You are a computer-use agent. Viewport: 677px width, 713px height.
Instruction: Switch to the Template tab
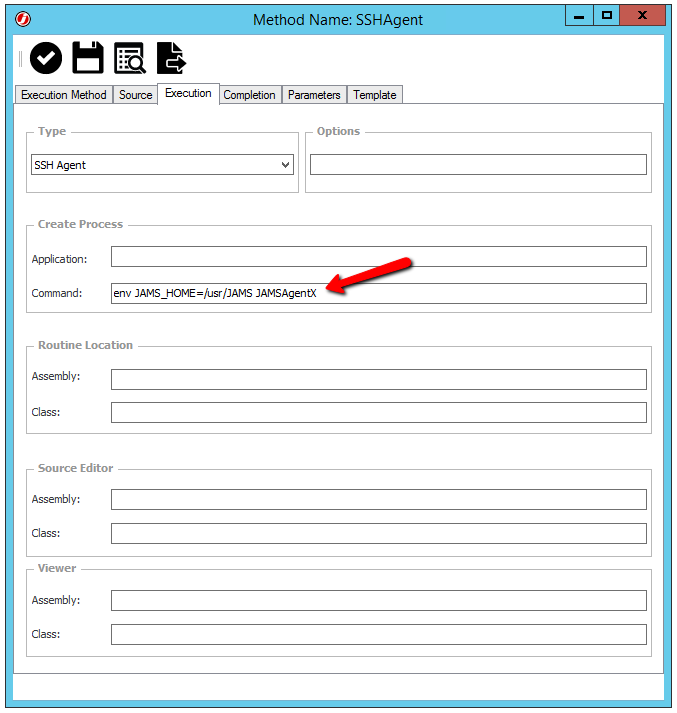coord(375,95)
